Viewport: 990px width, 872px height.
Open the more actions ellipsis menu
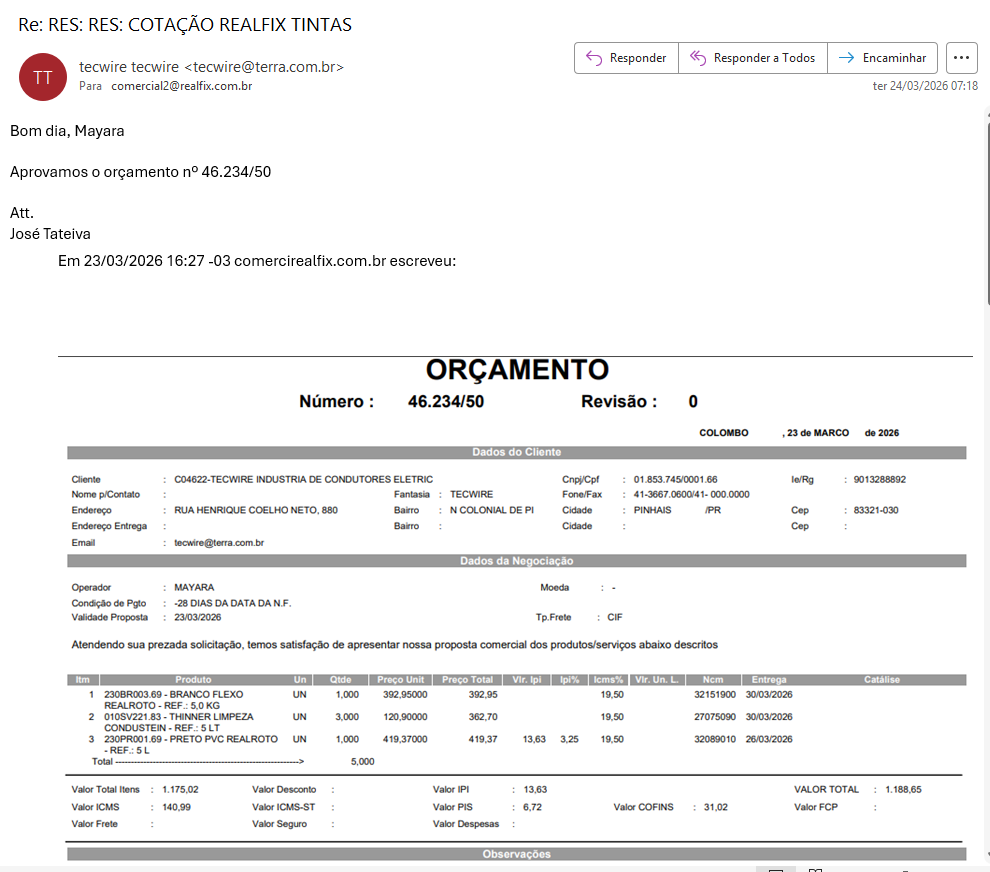(961, 58)
